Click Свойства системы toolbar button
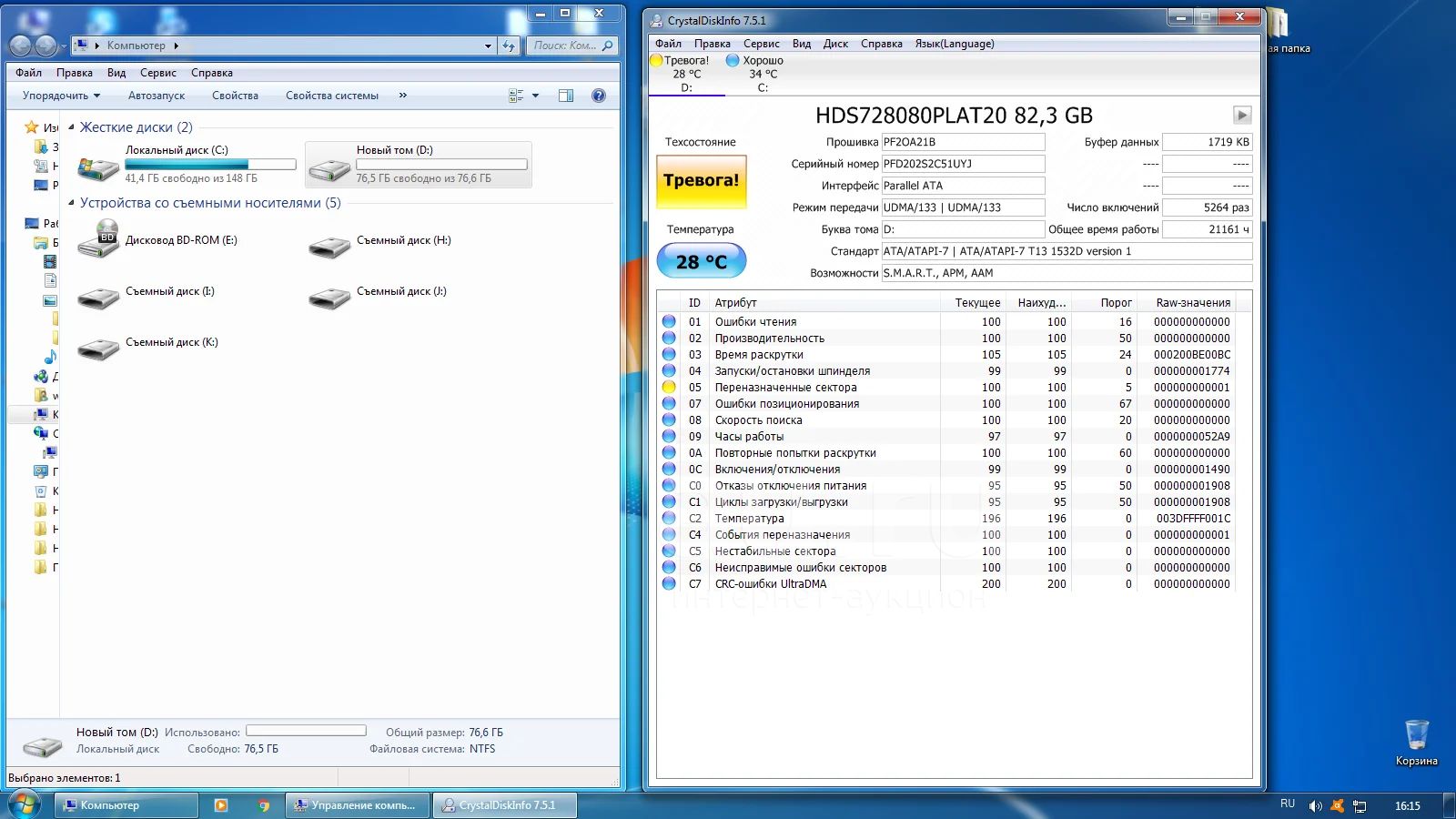This screenshot has height=819, width=1456. tap(332, 96)
